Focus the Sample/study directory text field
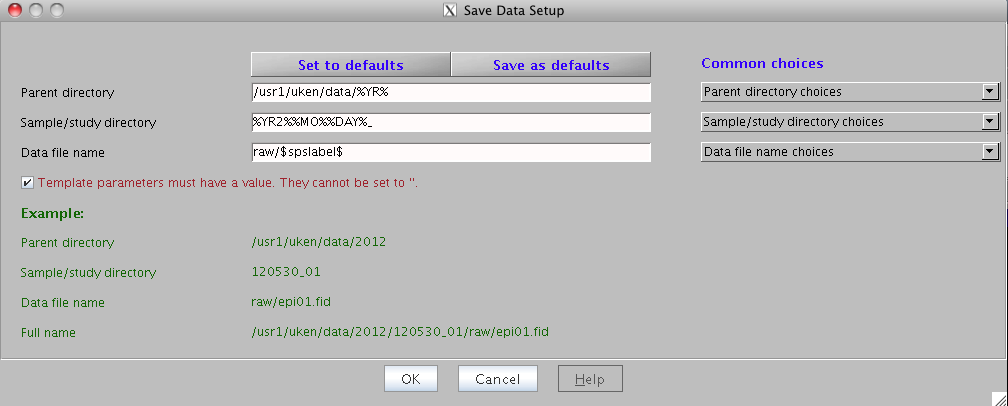The height and width of the screenshot is (406, 1008). coord(451,122)
